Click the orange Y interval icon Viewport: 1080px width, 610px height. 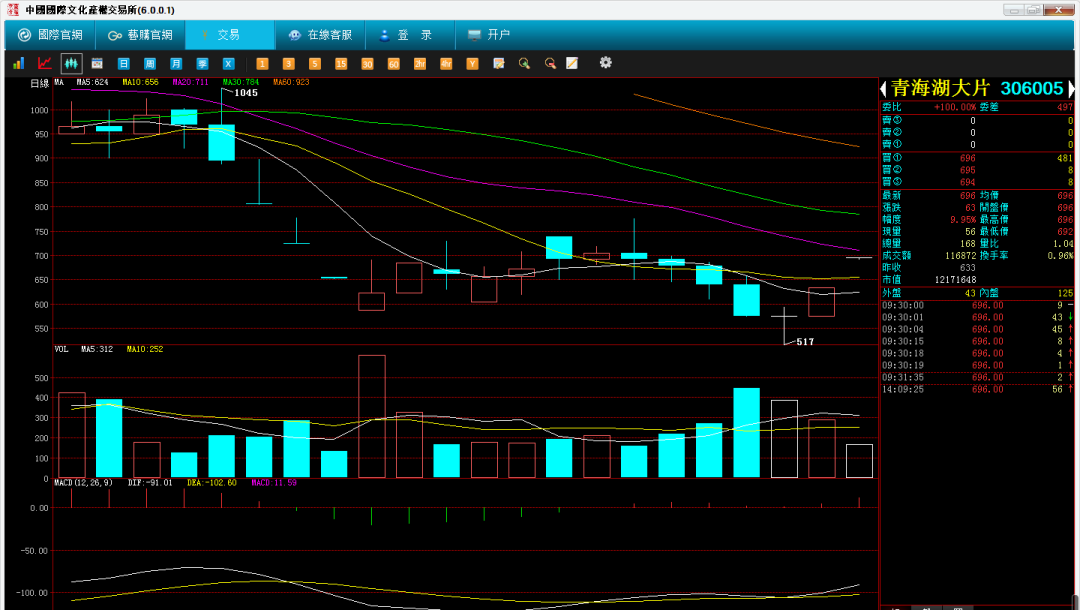472,63
